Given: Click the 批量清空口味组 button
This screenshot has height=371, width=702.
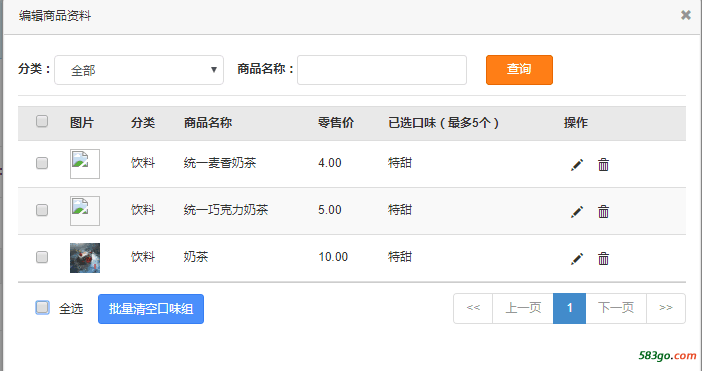Looking at the screenshot, I should pos(151,309).
